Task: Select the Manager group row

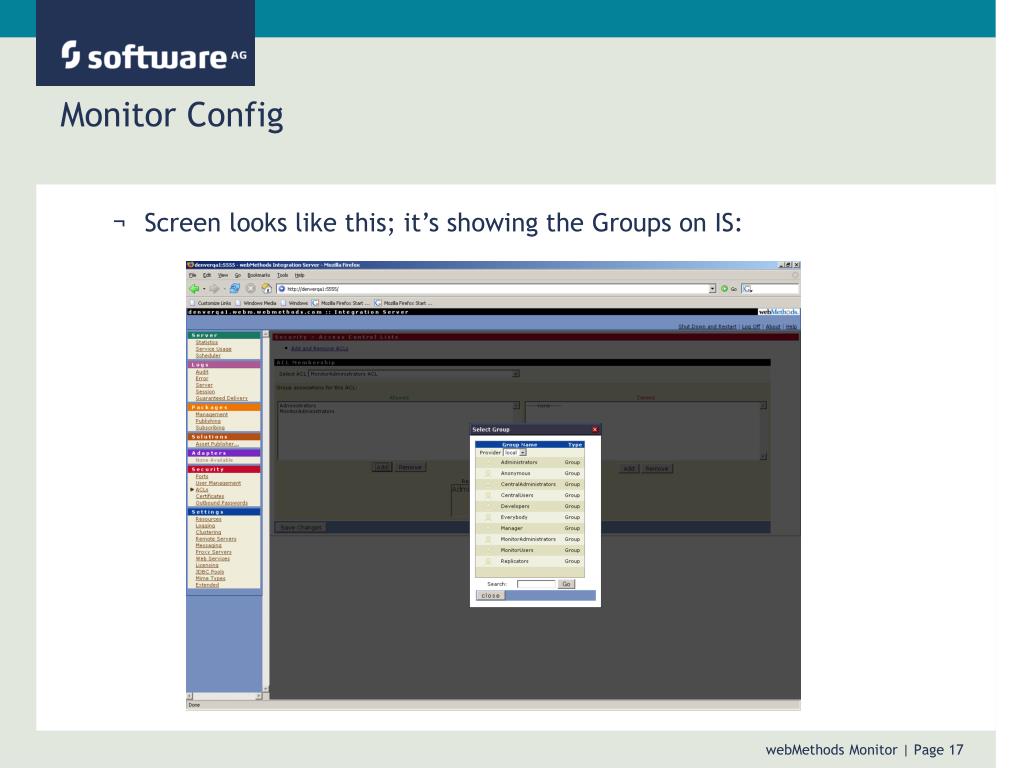Action: point(530,528)
